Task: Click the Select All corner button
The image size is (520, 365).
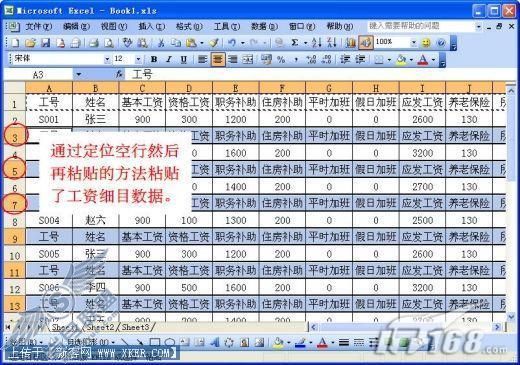Action: tap(15, 88)
